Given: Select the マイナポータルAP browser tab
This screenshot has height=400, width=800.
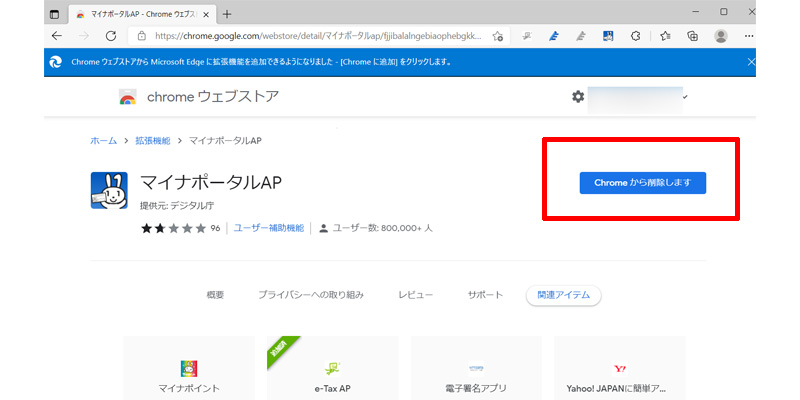Looking at the screenshot, I should [140, 14].
